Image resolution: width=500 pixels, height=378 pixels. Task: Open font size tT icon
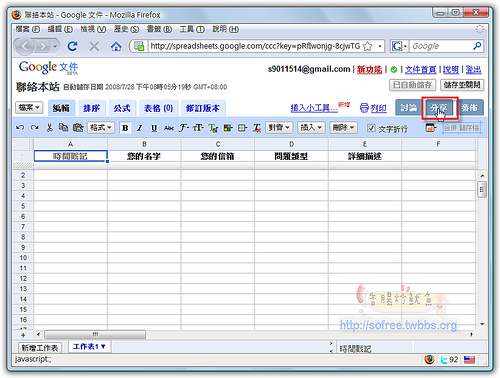pos(198,128)
